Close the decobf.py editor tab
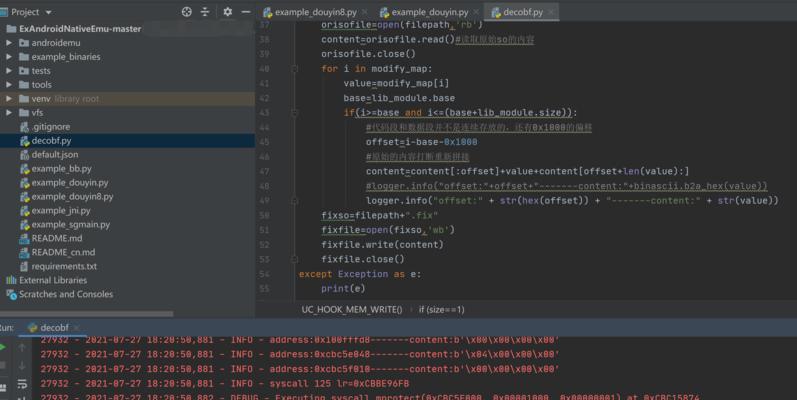This screenshot has width=797, height=400. pos(551,12)
